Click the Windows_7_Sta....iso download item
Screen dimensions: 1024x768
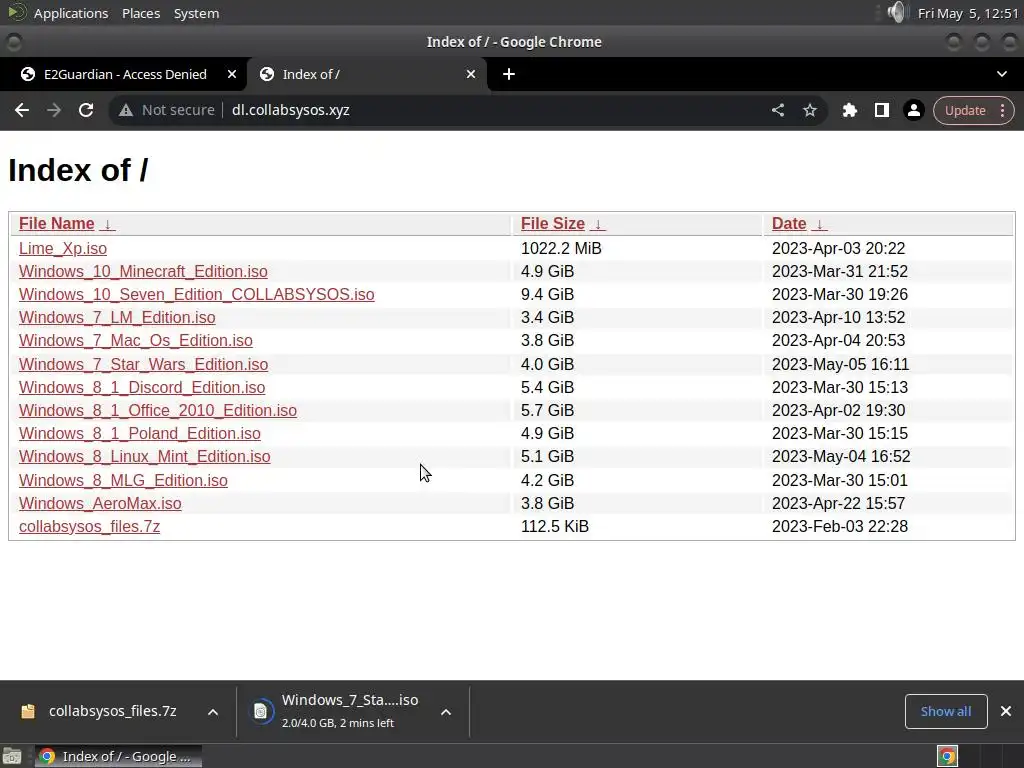click(350, 711)
